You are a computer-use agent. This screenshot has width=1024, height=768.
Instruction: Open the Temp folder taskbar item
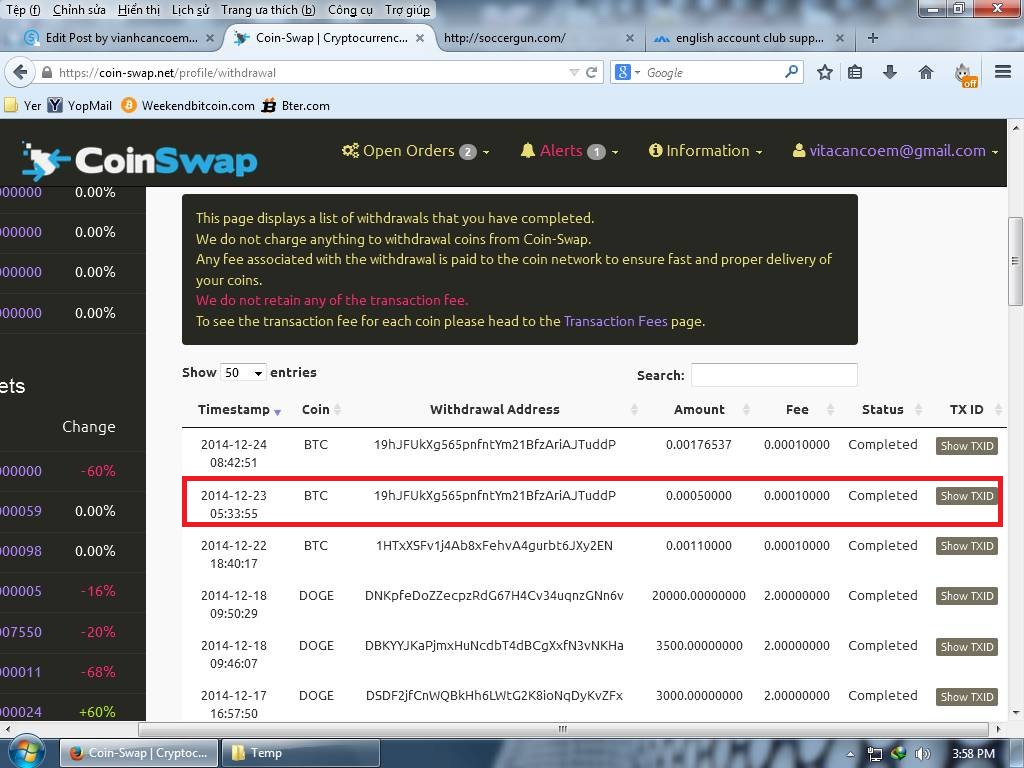pos(300,753)
